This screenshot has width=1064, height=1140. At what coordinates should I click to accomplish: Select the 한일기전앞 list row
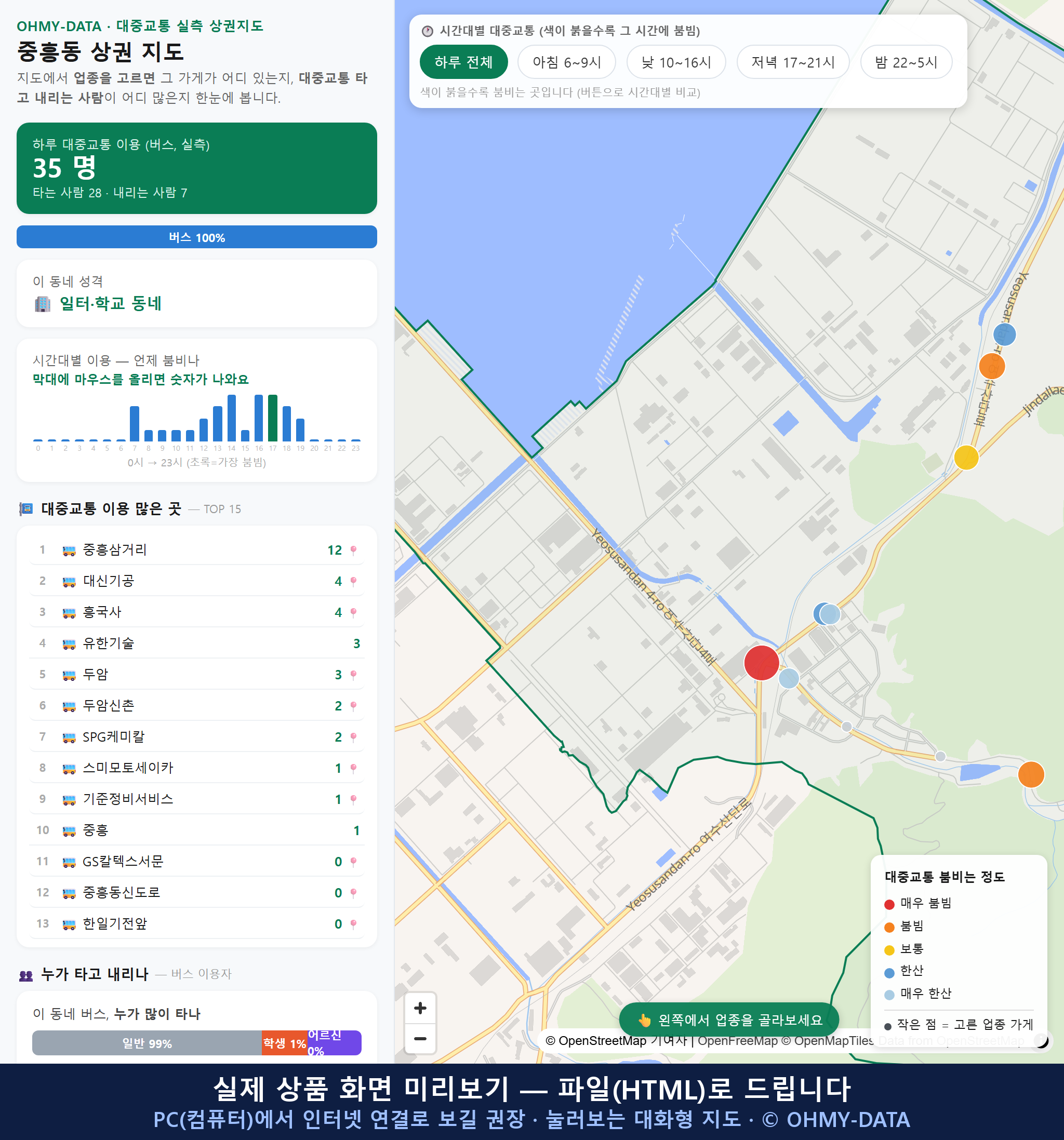(197, 924)
